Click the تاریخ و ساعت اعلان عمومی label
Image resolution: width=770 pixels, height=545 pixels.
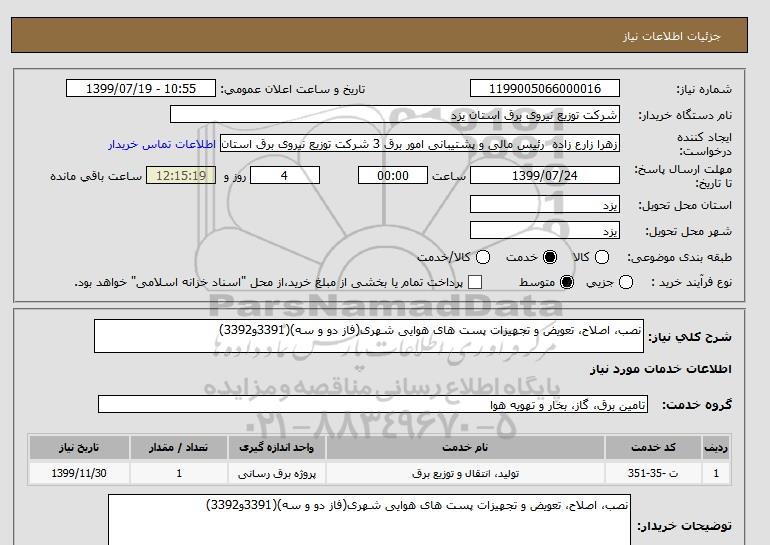pos(293,89)
